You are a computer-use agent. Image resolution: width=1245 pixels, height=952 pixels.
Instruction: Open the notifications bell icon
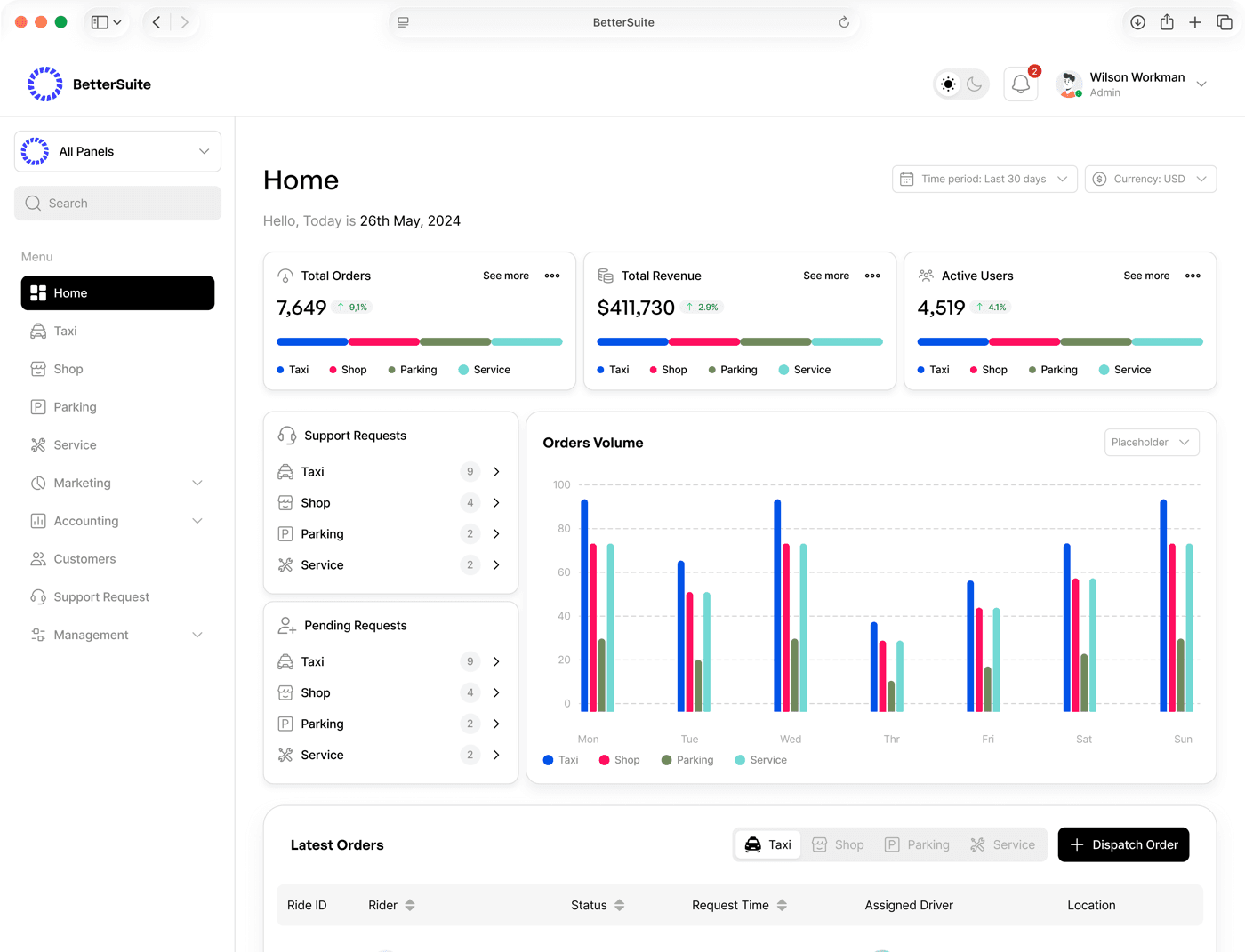tap(1021, 84)
